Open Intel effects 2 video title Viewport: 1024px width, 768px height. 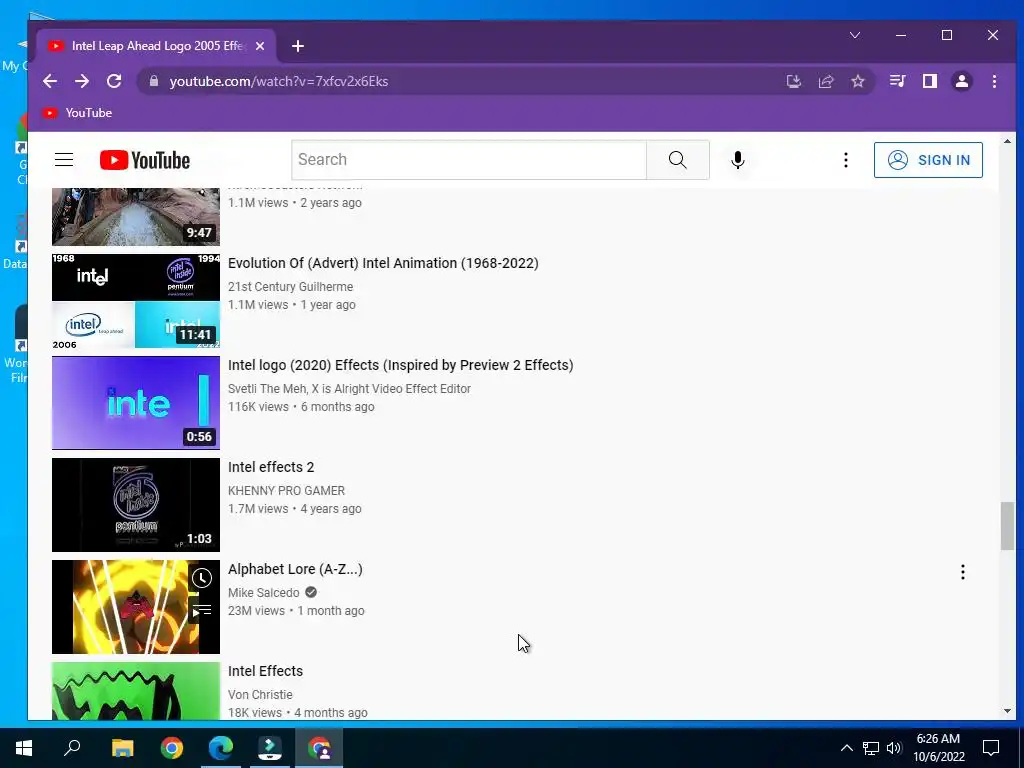[x=271, y=467]
